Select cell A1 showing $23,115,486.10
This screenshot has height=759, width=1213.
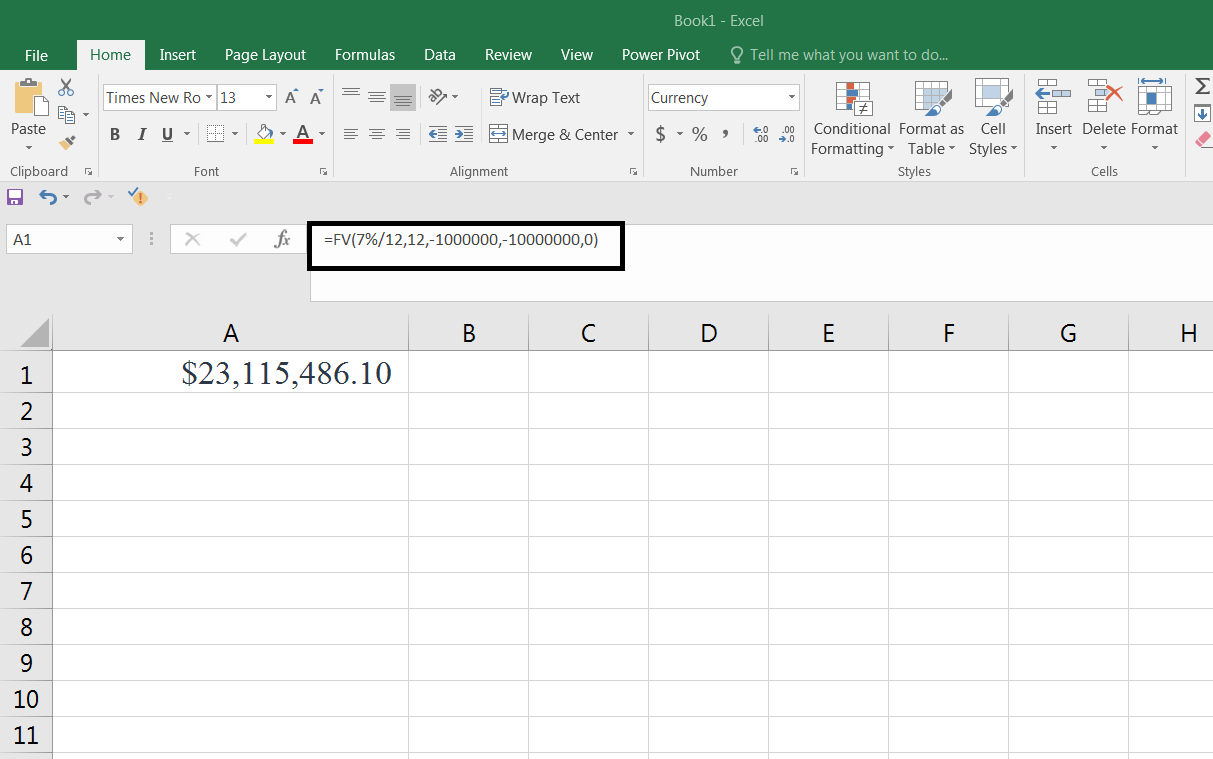pyautogui.click(x=230, y=373)
